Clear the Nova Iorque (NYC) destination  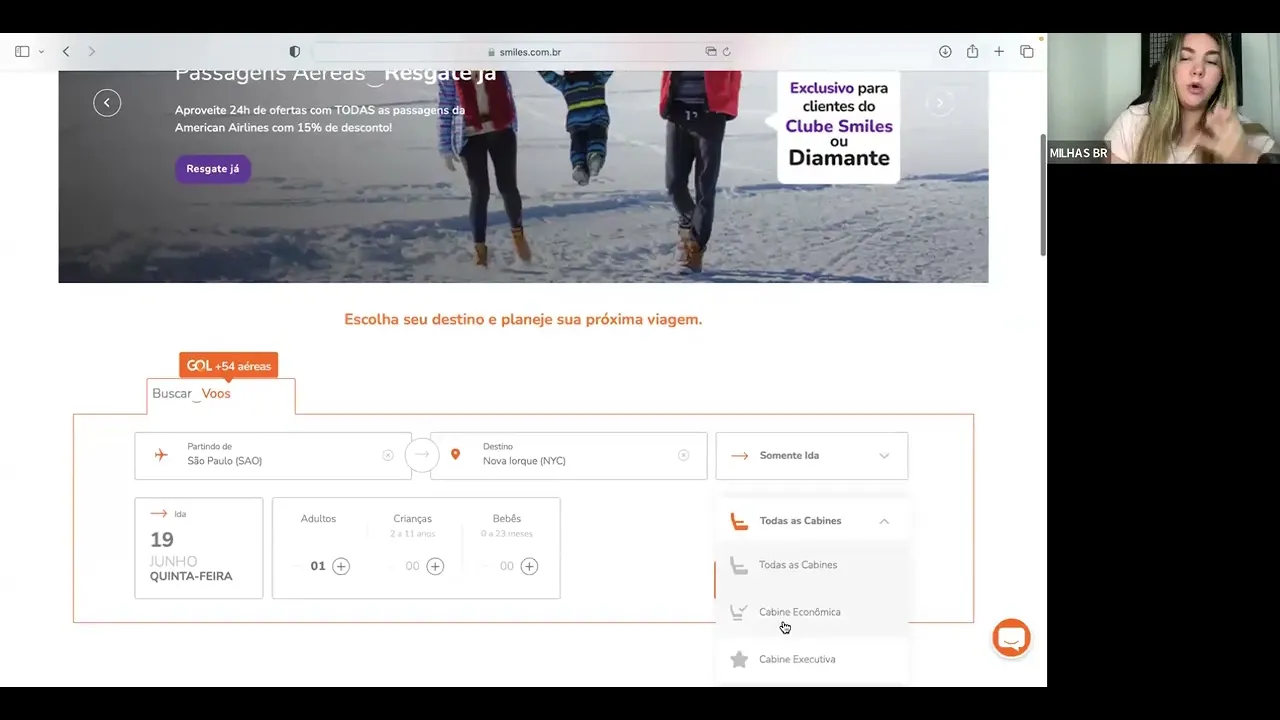(684, 455)
